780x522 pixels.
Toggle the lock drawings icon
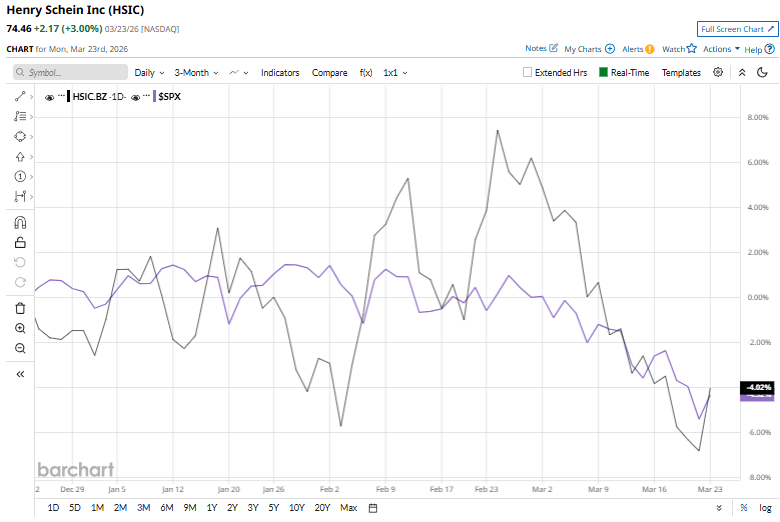click(20, 242)
